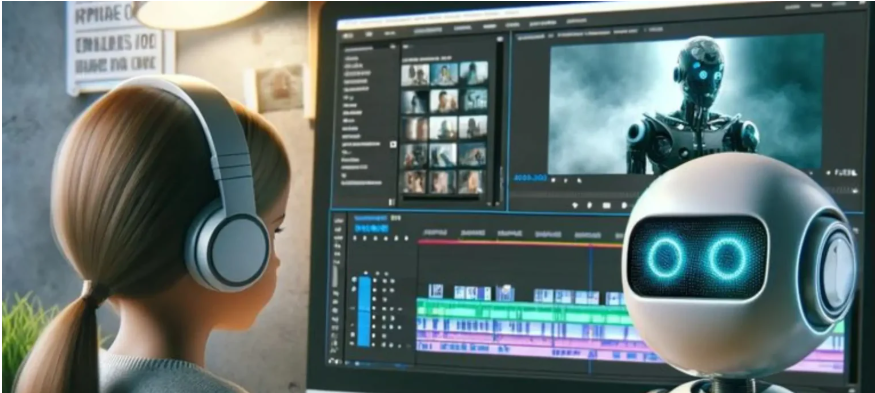Select the top-left clip thumbnail in the media bin
This screenshot has width=875, height=393.
tap(415, 75)
